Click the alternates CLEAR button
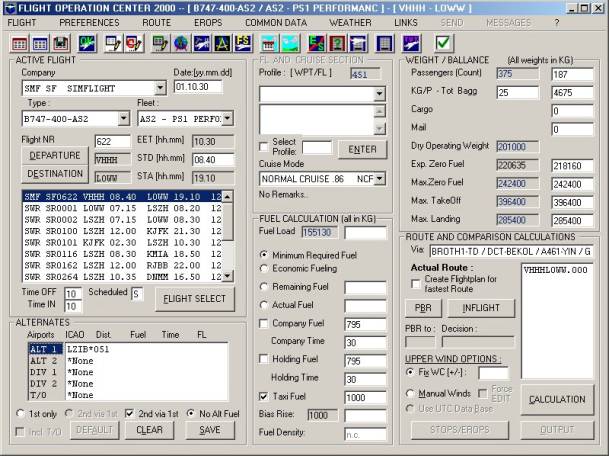 click(x=150, y=430)
